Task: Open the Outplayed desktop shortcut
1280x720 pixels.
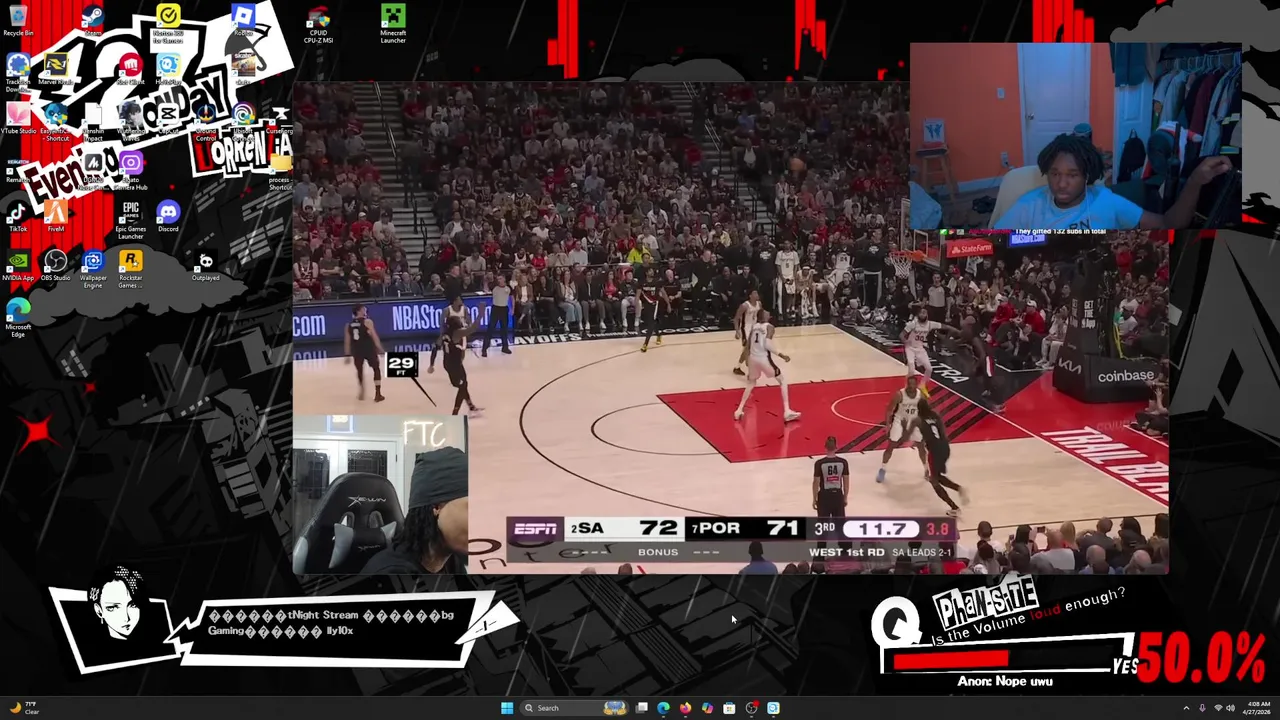Action: 205,265
